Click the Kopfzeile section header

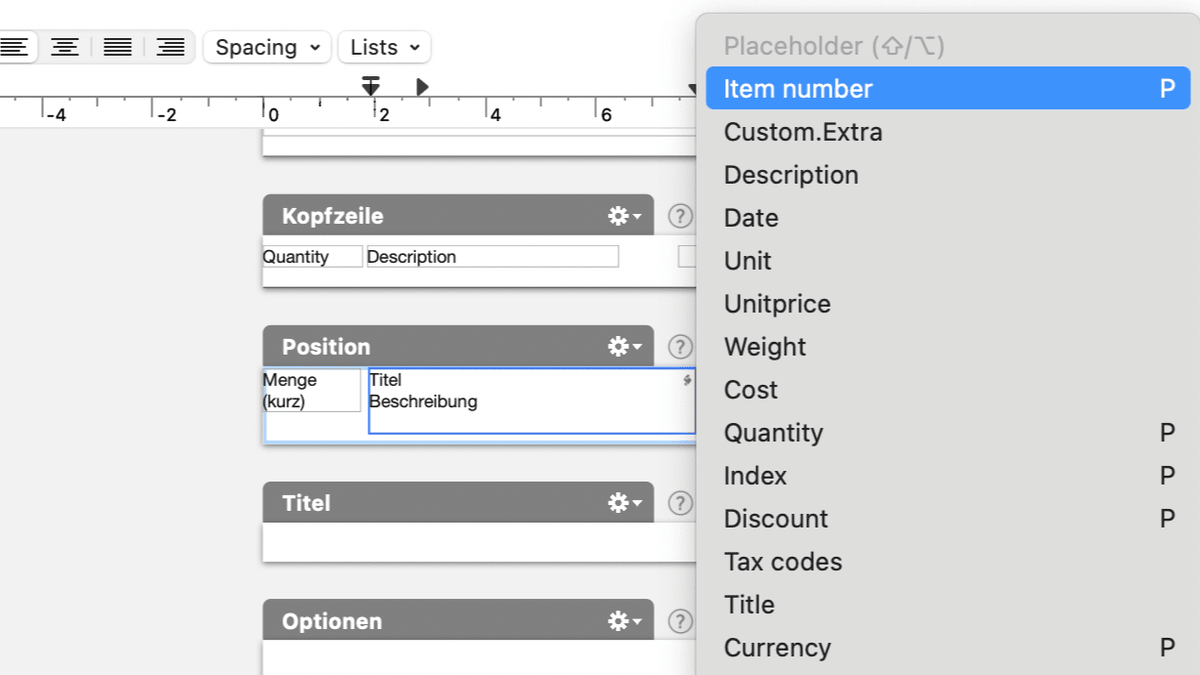(x=458, y=216)
